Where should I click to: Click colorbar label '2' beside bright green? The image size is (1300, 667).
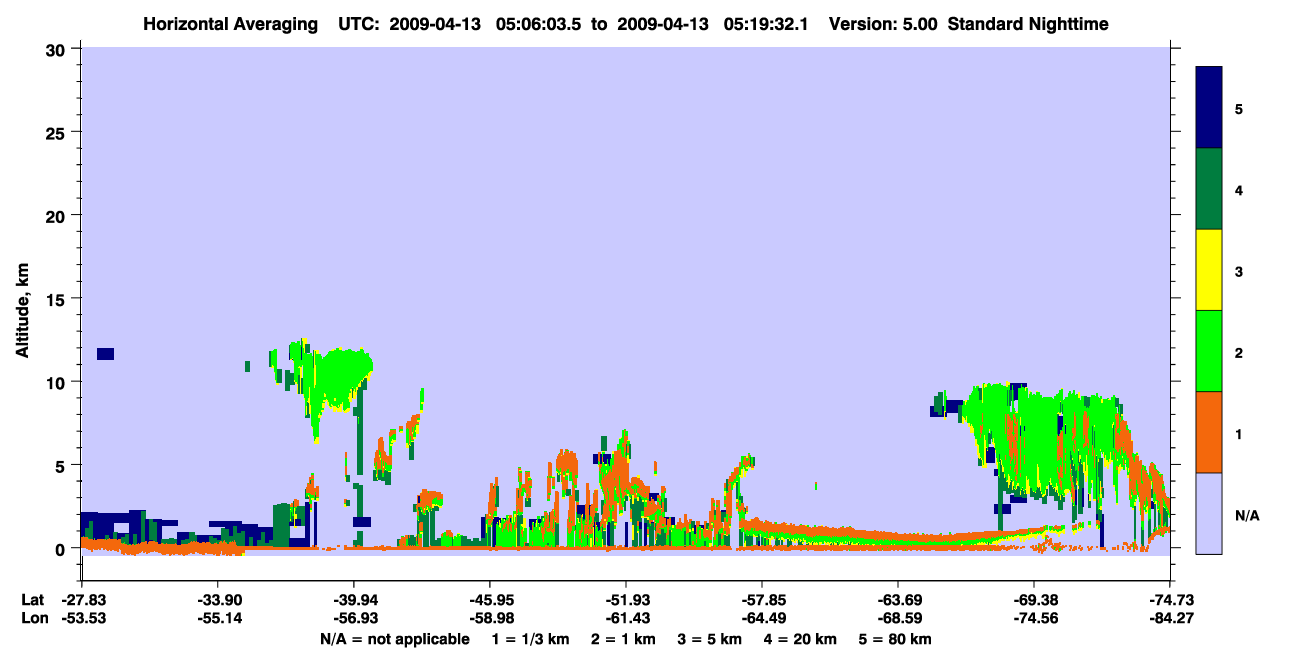pyautogui.click(x=1239, y=352)
